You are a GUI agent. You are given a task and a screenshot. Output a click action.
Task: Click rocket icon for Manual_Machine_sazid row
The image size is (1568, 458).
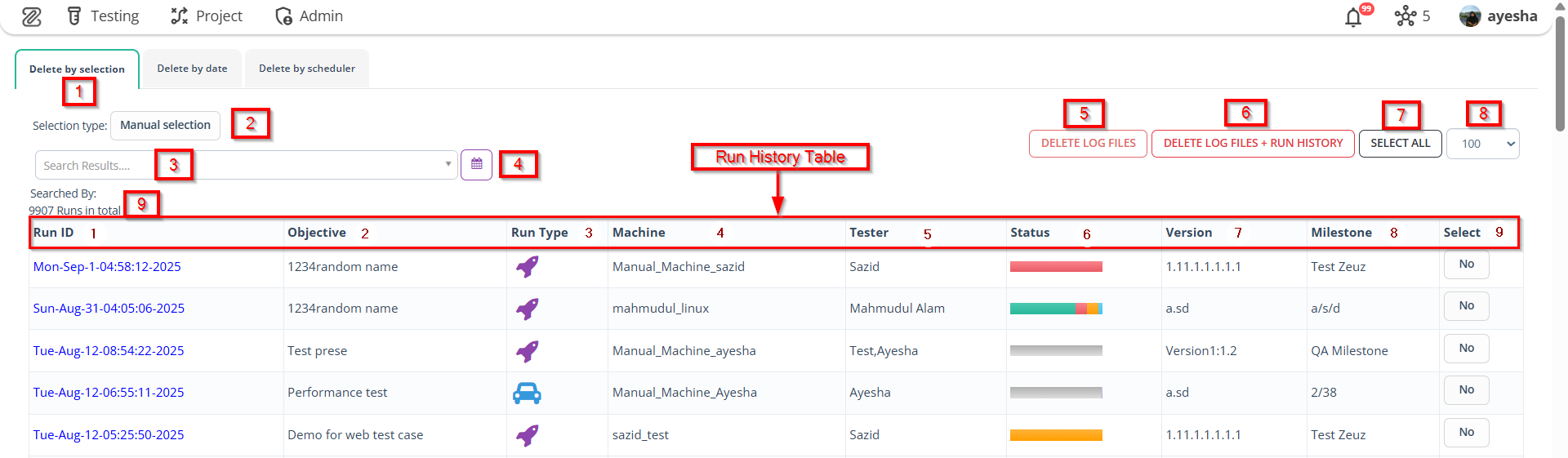527,267
